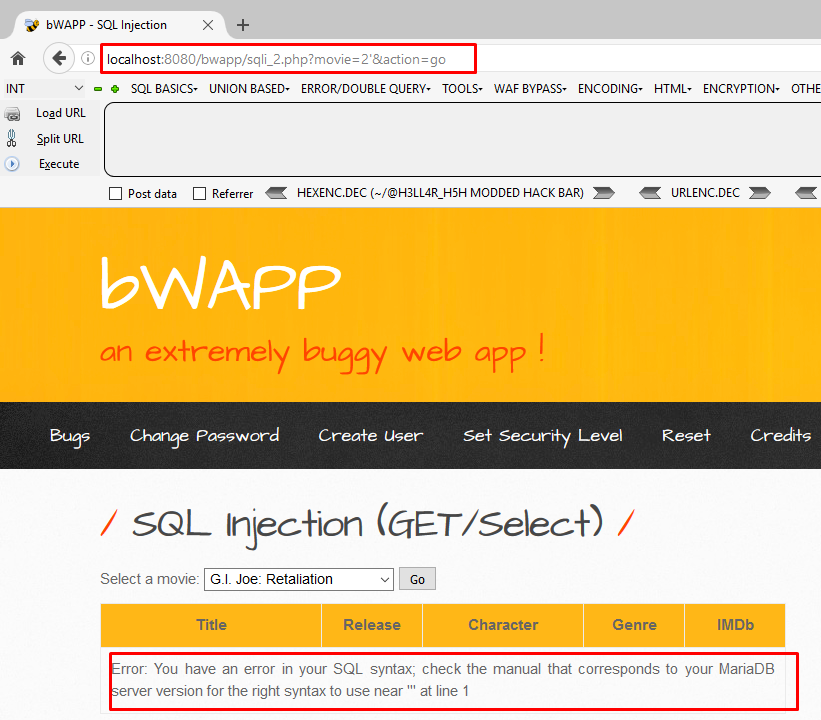The image size is (821, 720).
Task: Click the ENCODING progress chevron menu
Action: coord(609,89)
